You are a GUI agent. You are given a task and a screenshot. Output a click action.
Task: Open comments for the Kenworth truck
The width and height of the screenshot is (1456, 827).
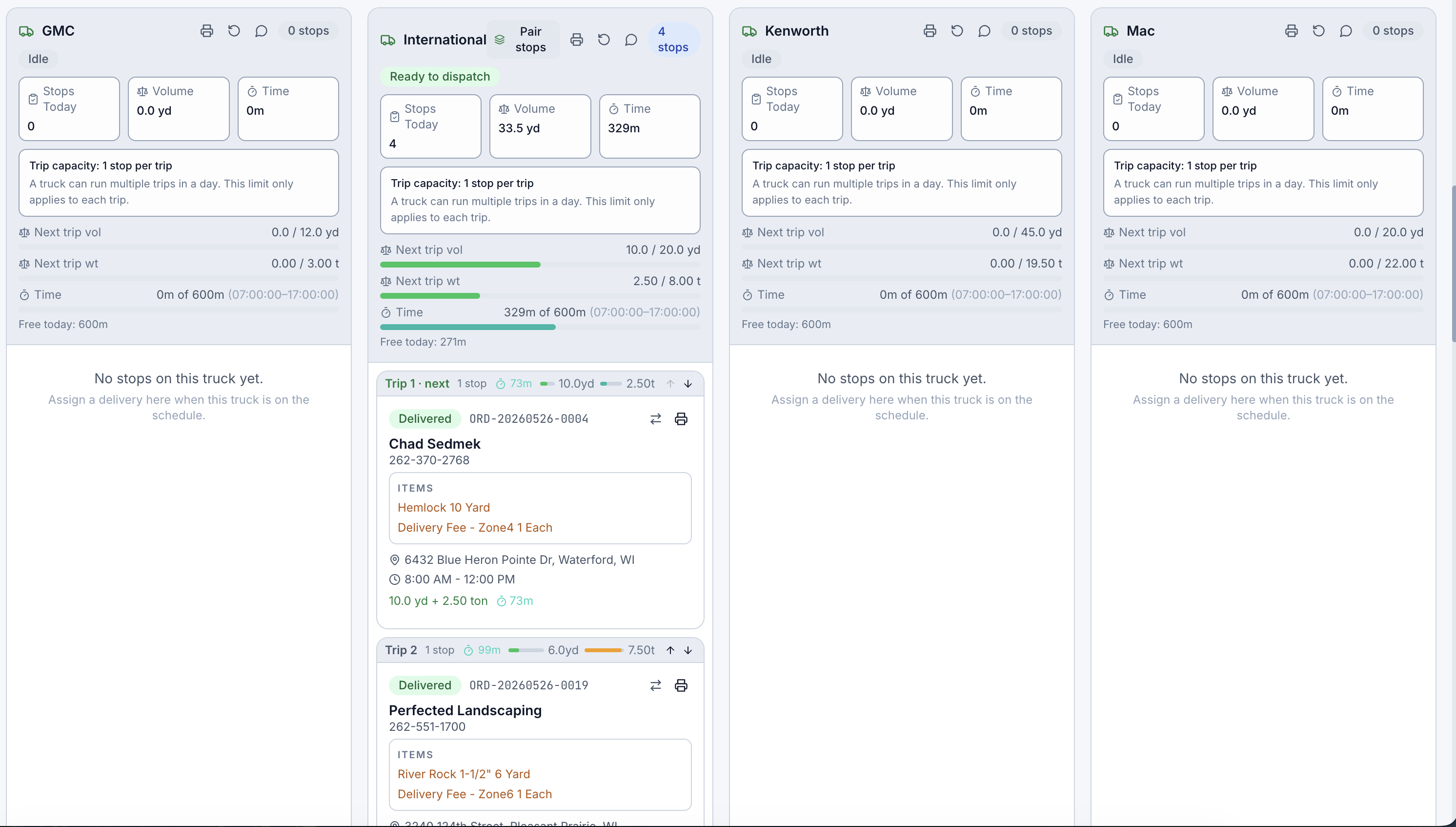tap(984, 31)
